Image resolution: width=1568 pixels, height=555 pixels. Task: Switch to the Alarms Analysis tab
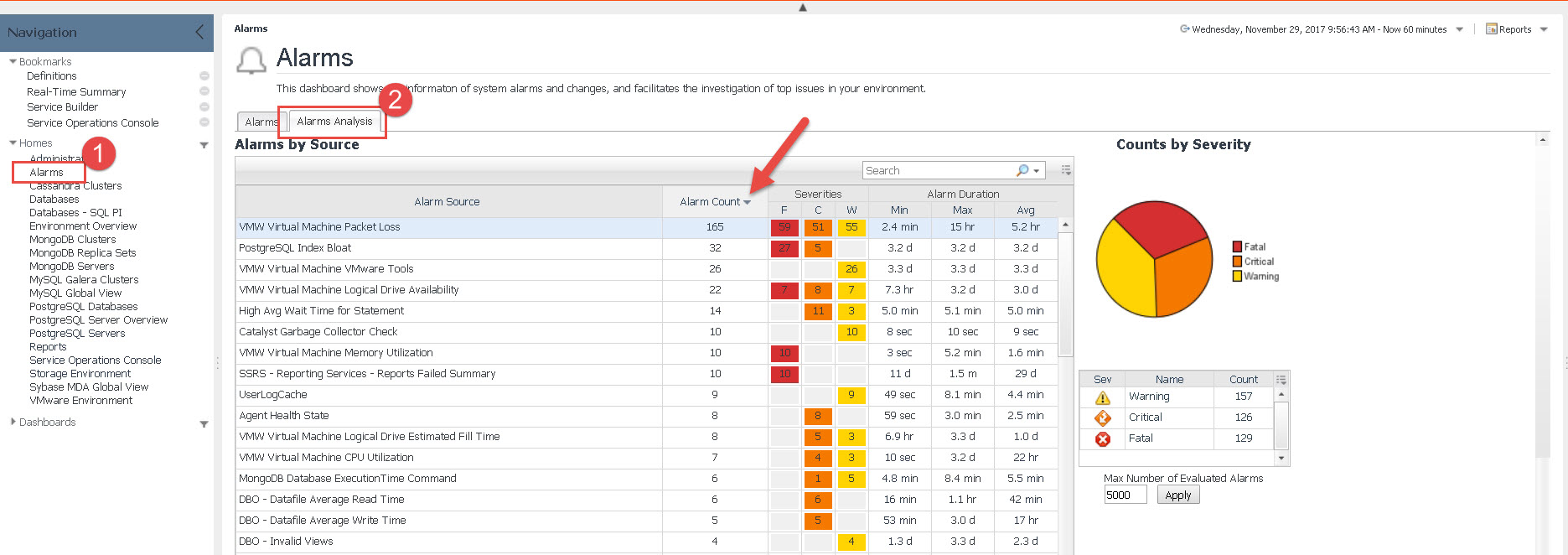click(x=334, y=122)
